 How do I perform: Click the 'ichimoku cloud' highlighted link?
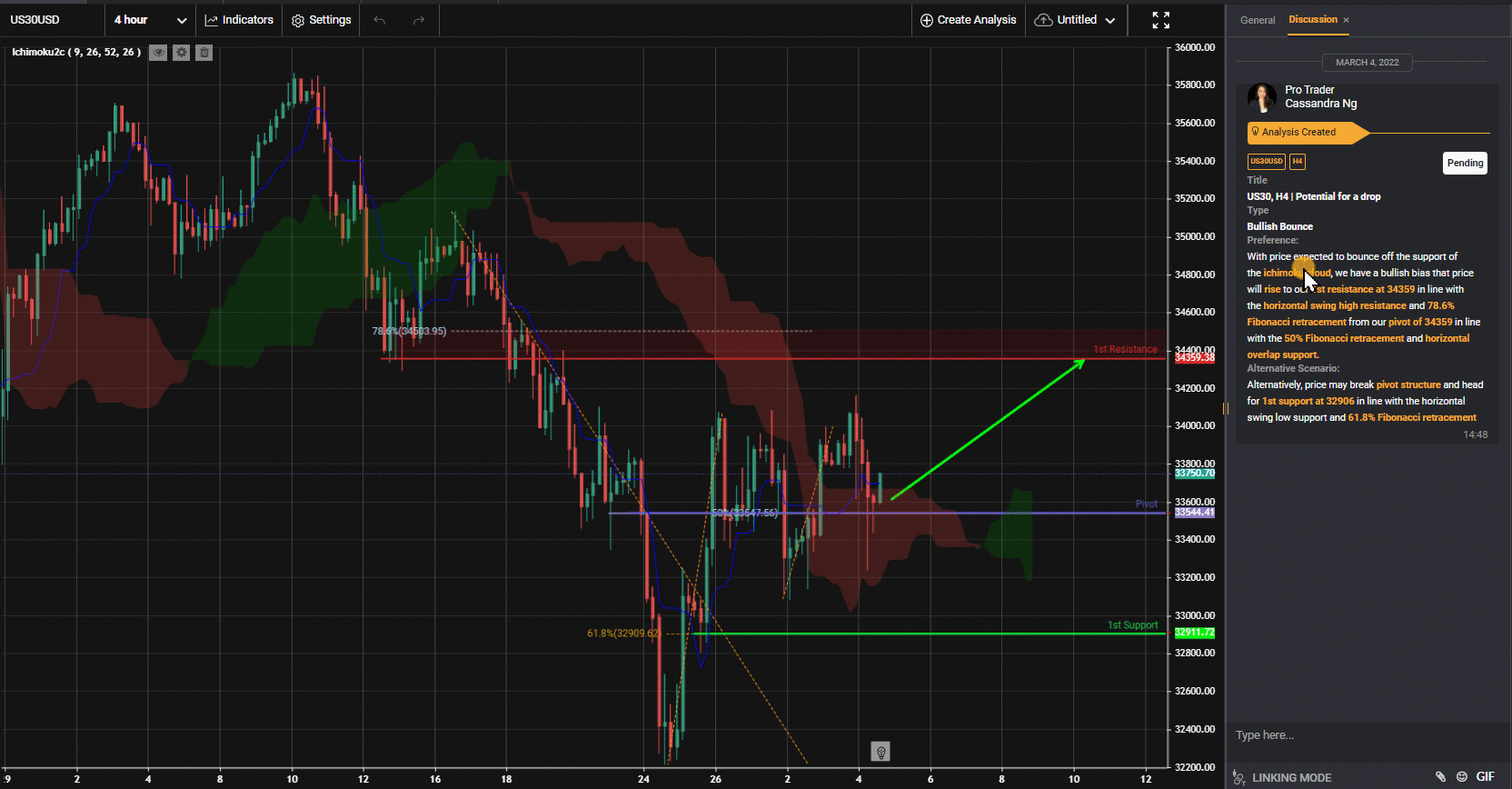[1298, 273]
